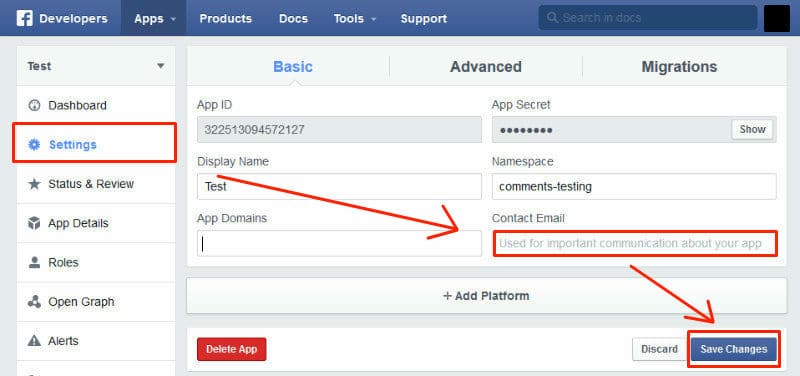
Task: Click the "Contact Email" label
Action: coord(528,218)
